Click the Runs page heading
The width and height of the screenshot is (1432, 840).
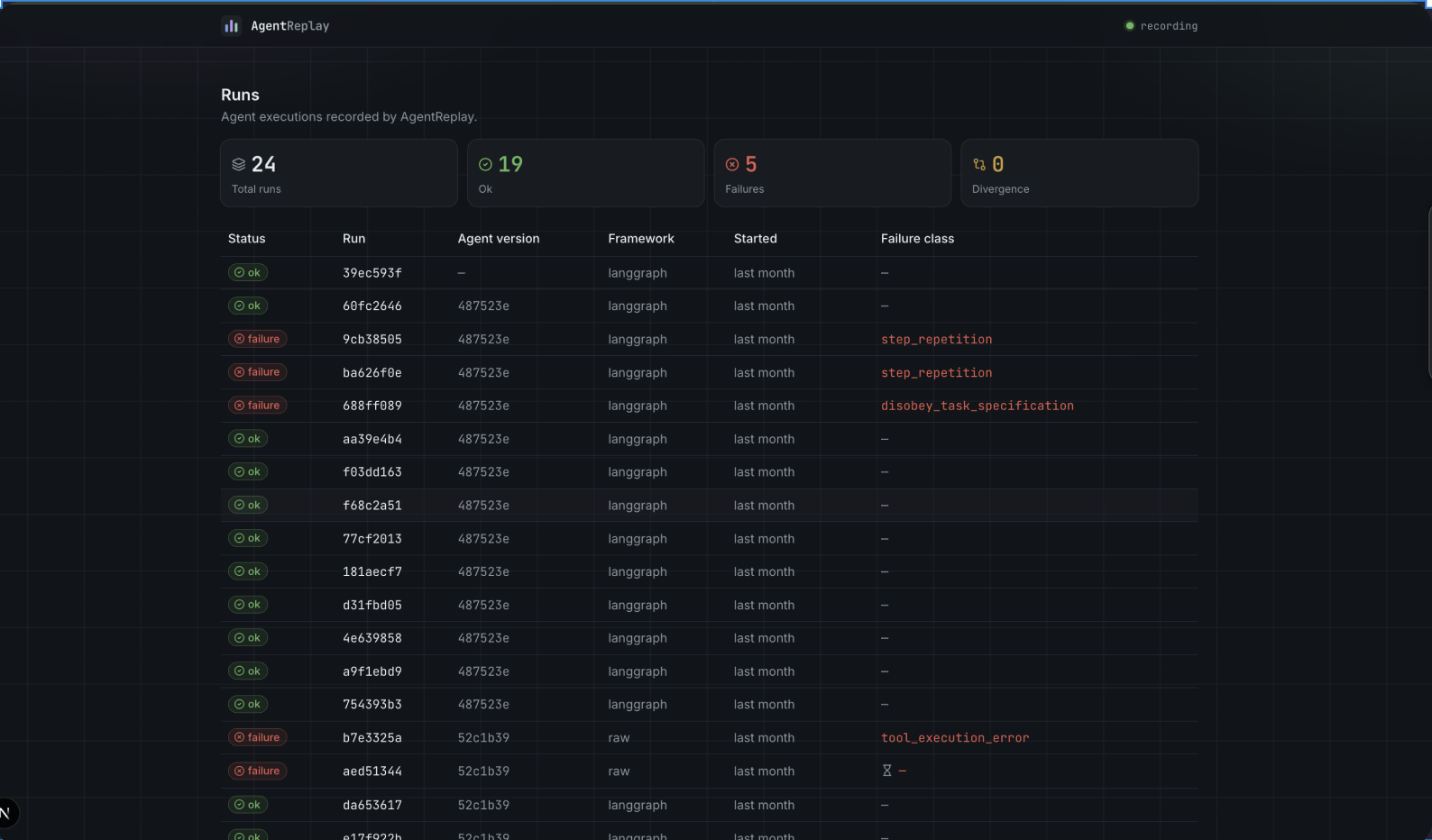point(240,95)
